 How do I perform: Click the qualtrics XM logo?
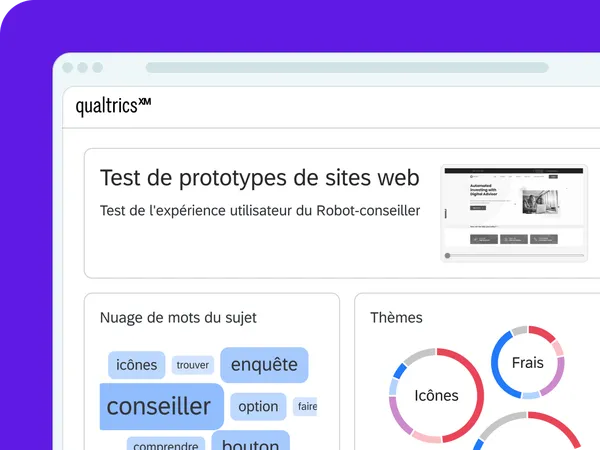(113, 106)
